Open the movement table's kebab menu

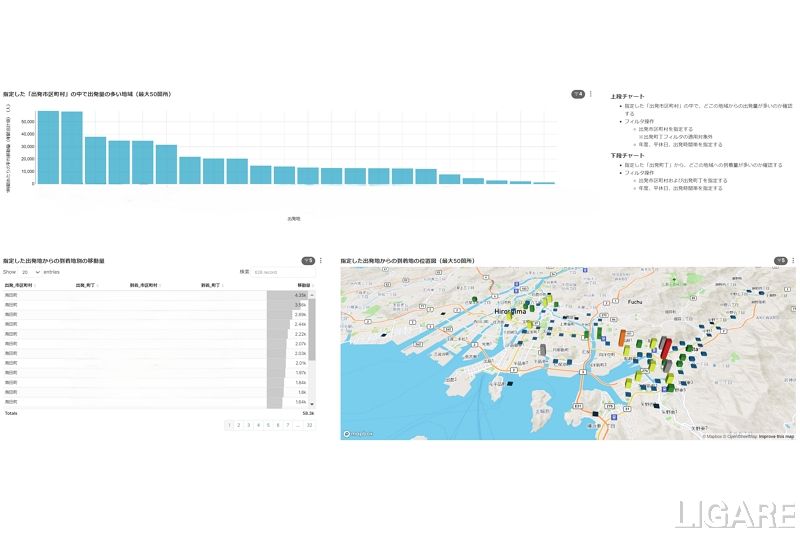tap(321, 261)
